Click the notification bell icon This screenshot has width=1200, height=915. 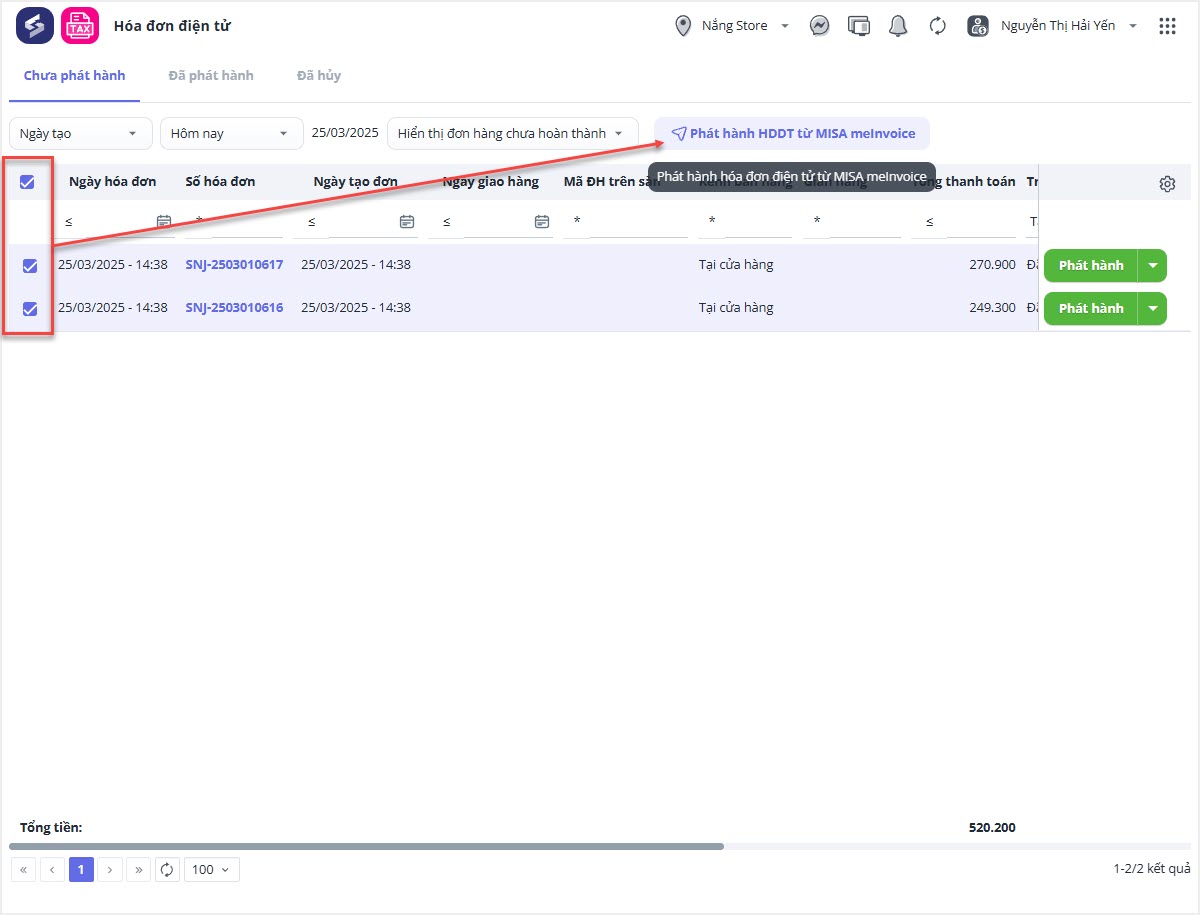[898, 26]
